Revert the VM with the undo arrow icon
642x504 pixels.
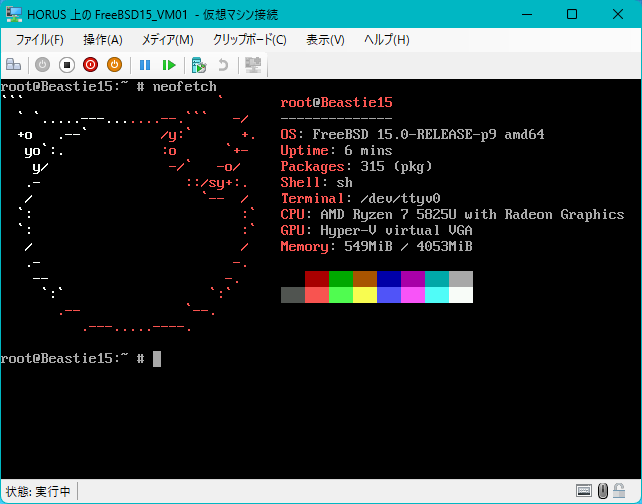coord(223,65)
